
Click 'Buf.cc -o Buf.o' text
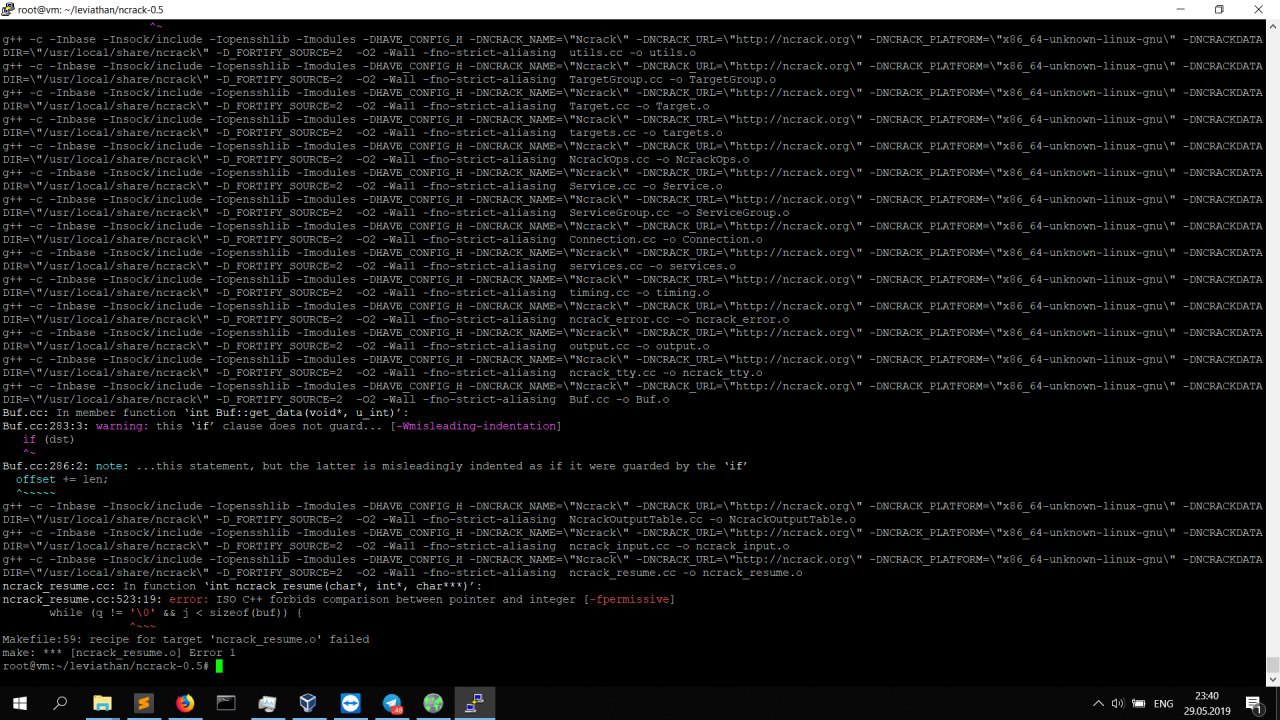(x=619, y=399)
